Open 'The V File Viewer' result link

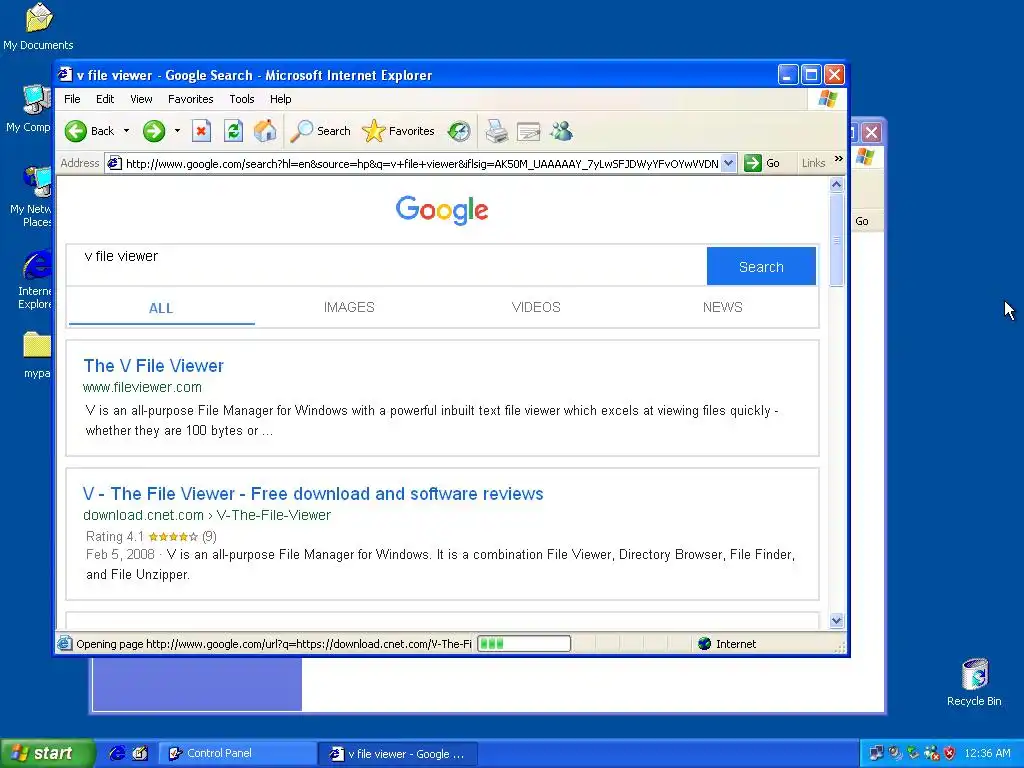click(153, 366)
